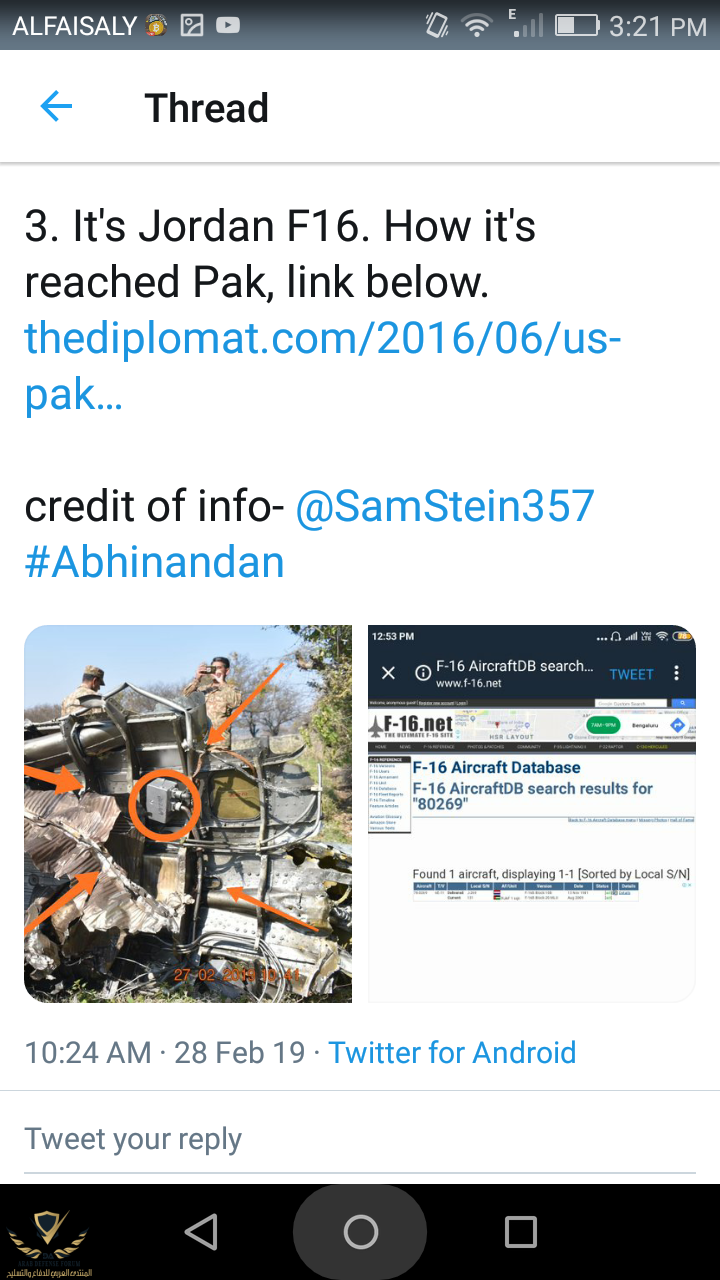The height and width of the screenshot is (1280, 720).
Task: Tap the Twitter for Android source link
Action: [452, 1052]
